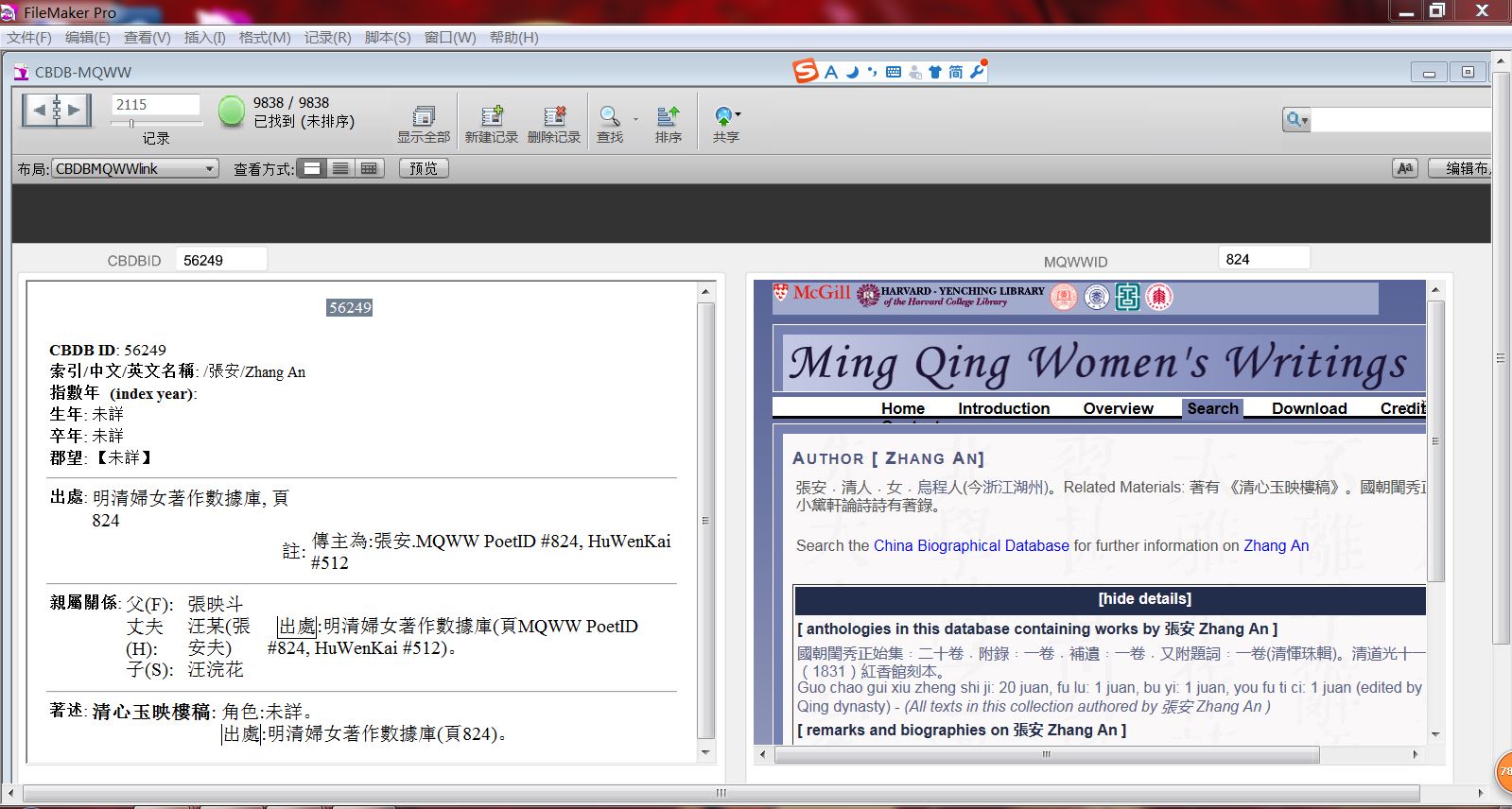
Task: Click the CBDB-MQWW document window icon
Action: pos(22,72)
